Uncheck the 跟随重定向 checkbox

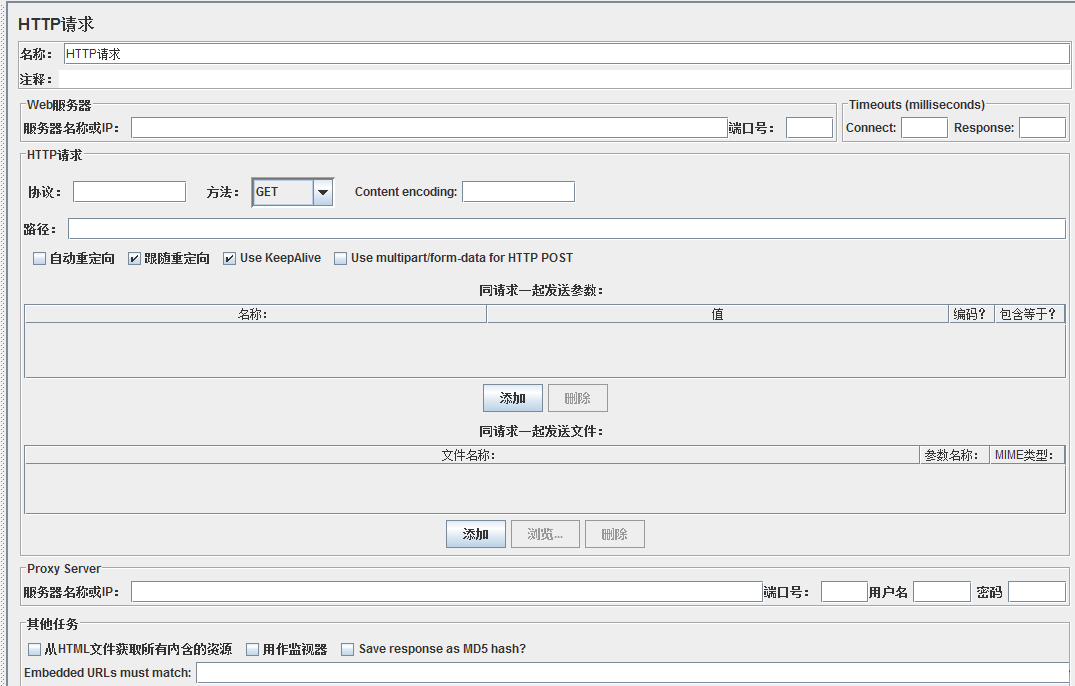tap(135, 259)
